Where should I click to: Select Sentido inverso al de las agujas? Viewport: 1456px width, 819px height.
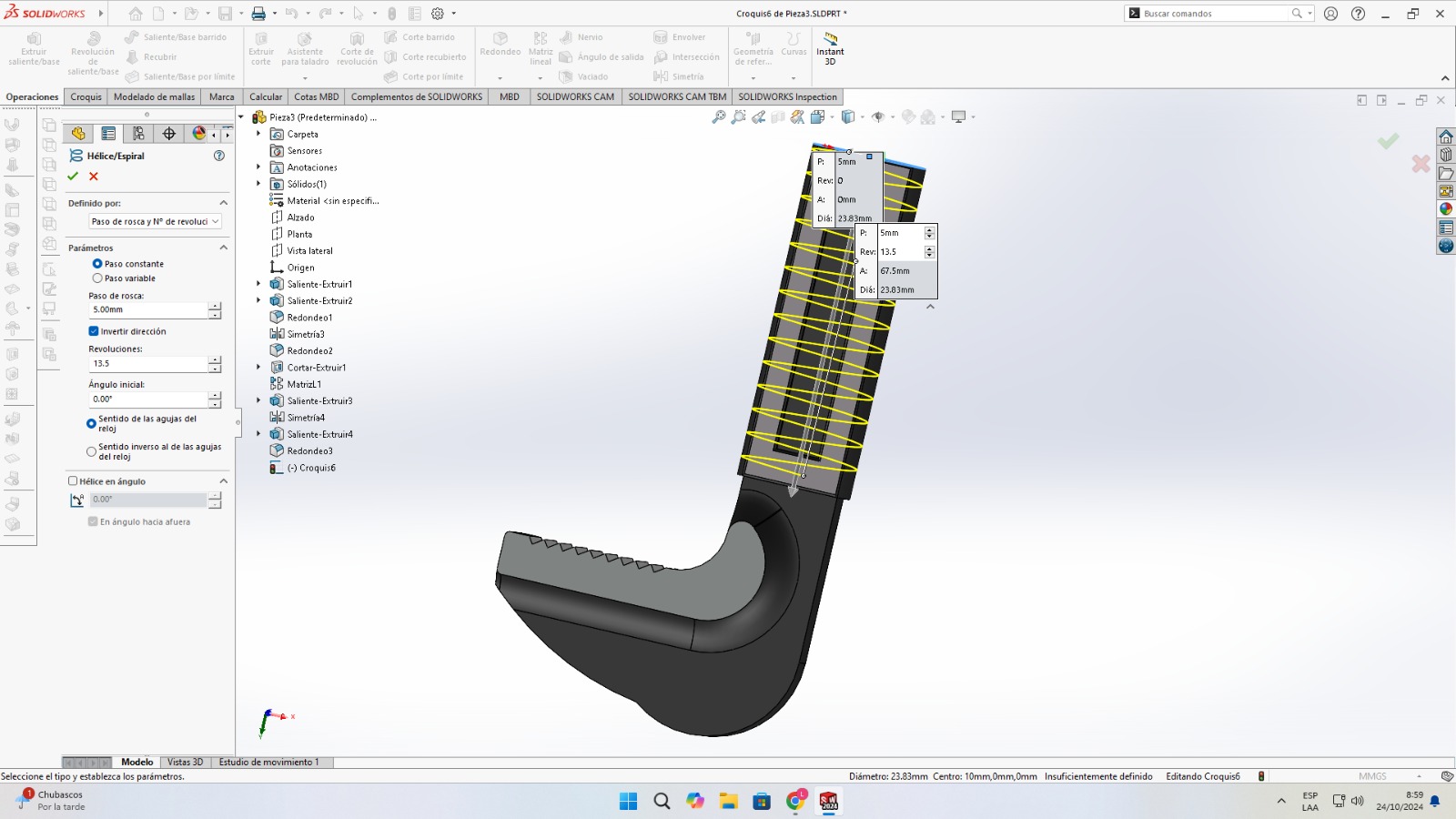pyautogui.click(x=91, y=451)
